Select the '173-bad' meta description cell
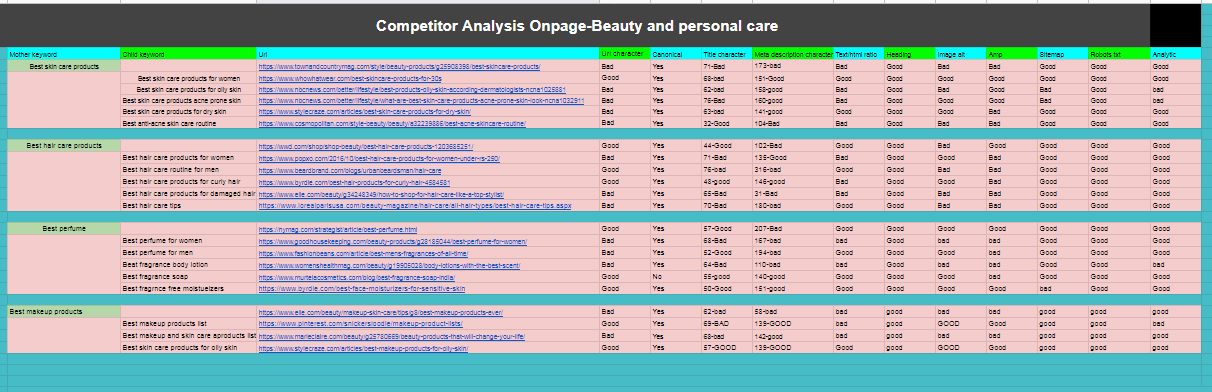 793,66
